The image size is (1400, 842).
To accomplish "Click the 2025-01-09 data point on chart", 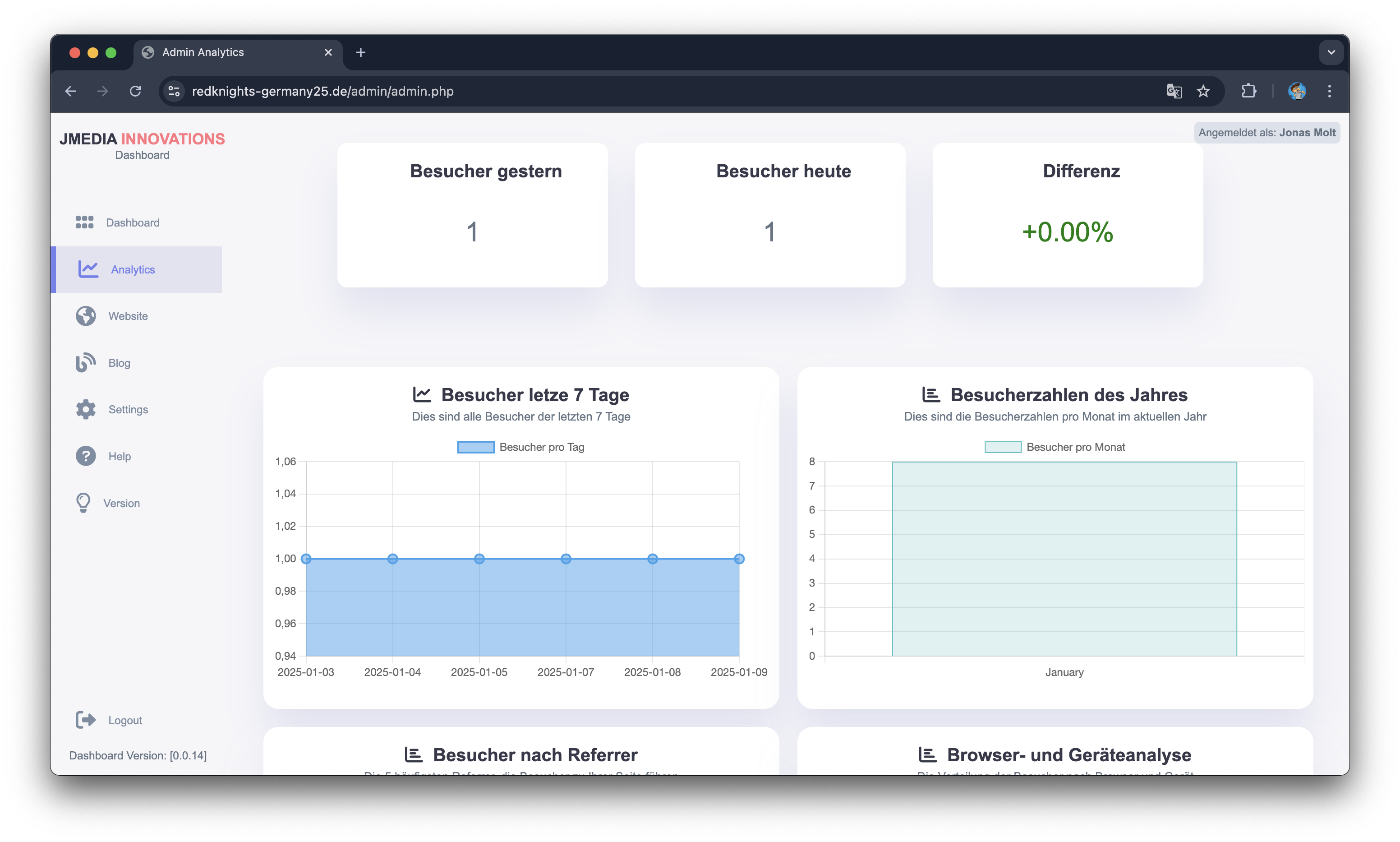I will [739, 559].
